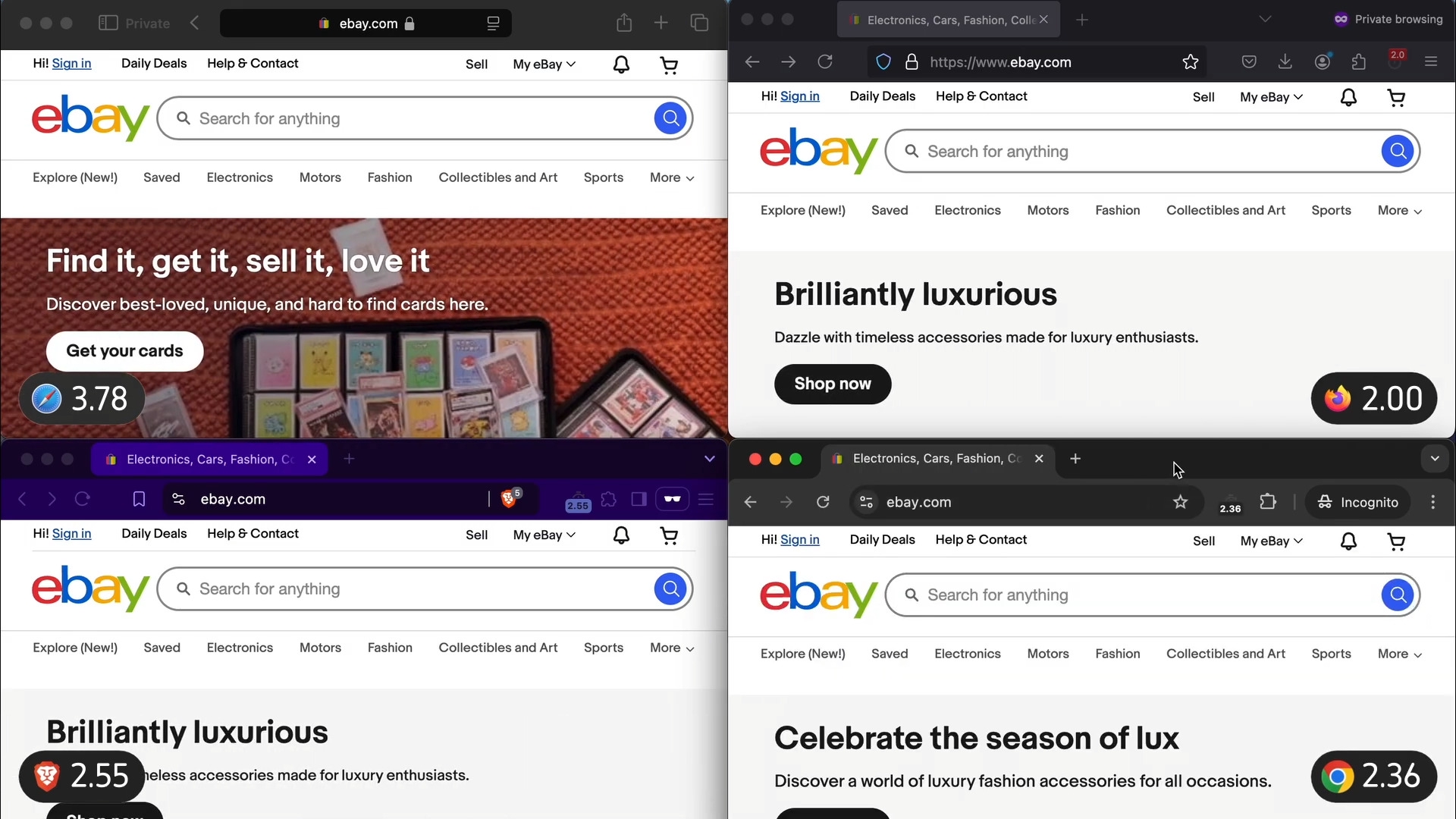Screen dimensions: 1456x819
Task: Click Safari reader icon in address bar
Action: click(493, 24)
